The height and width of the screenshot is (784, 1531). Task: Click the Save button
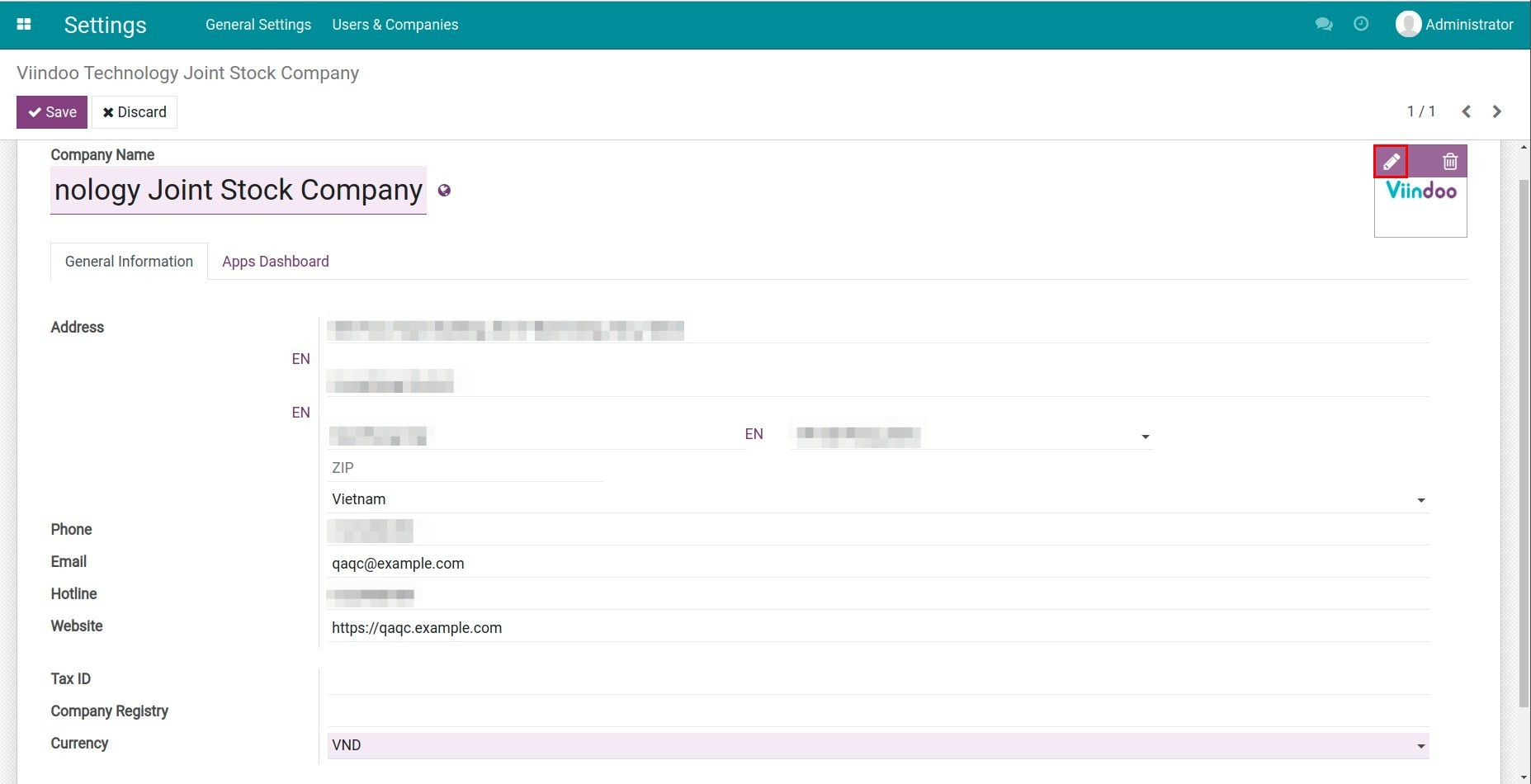(52, 112)
